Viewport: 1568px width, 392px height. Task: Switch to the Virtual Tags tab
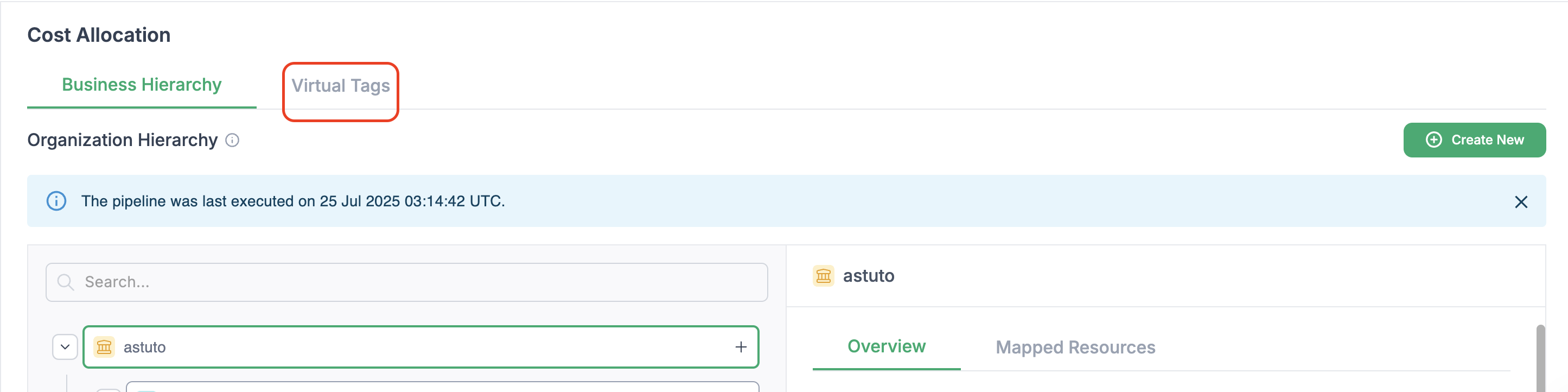[340, 86]
